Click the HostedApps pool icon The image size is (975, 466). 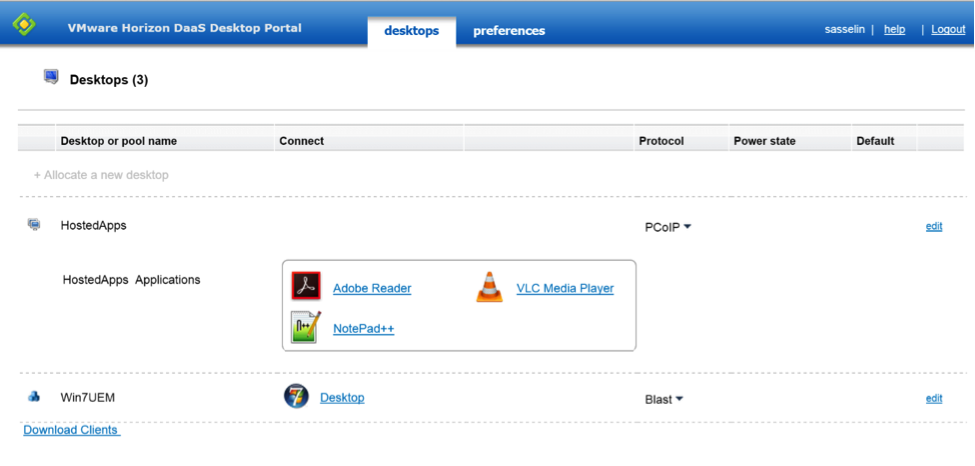click(x=34, y=225)
